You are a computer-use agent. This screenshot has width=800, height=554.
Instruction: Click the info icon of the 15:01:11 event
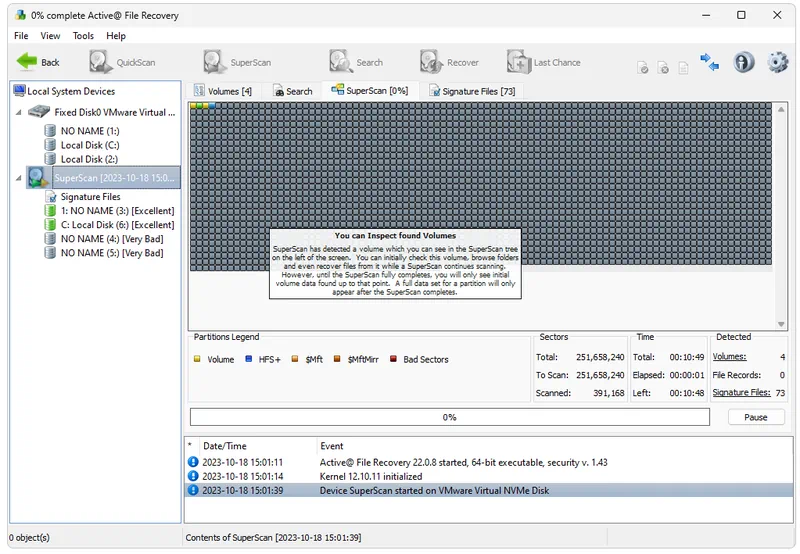pyautogui.click(x=193, y=462)
